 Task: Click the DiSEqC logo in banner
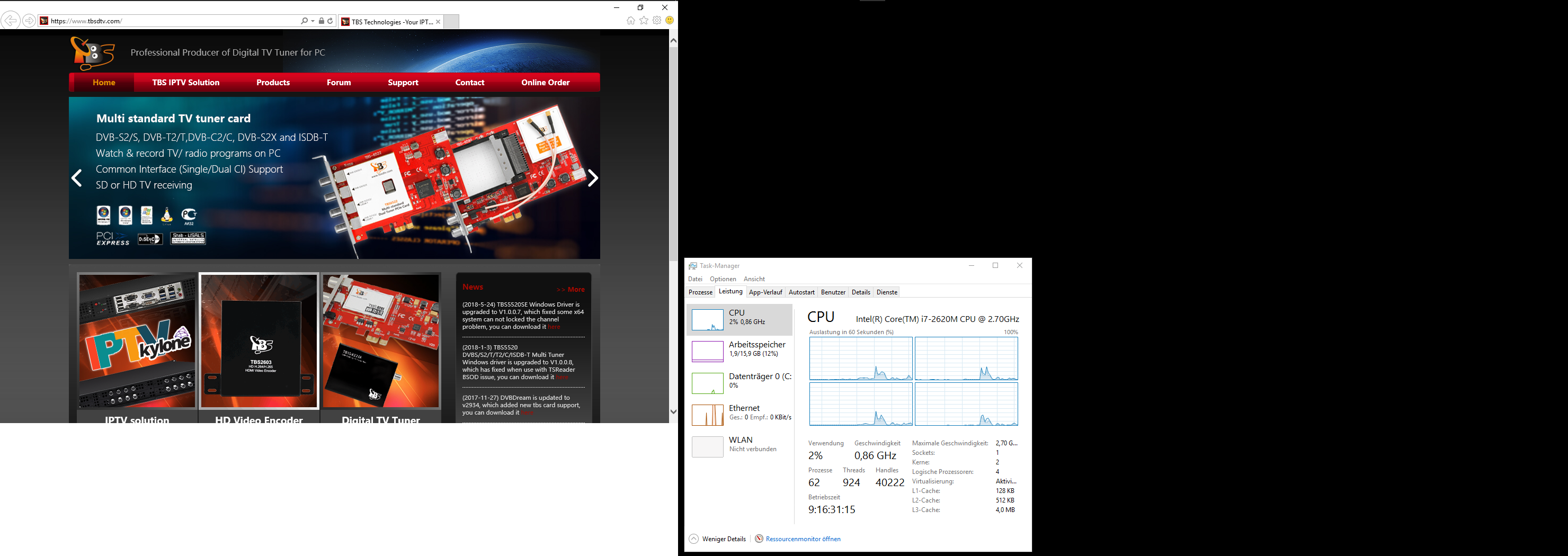coord(150,239)
